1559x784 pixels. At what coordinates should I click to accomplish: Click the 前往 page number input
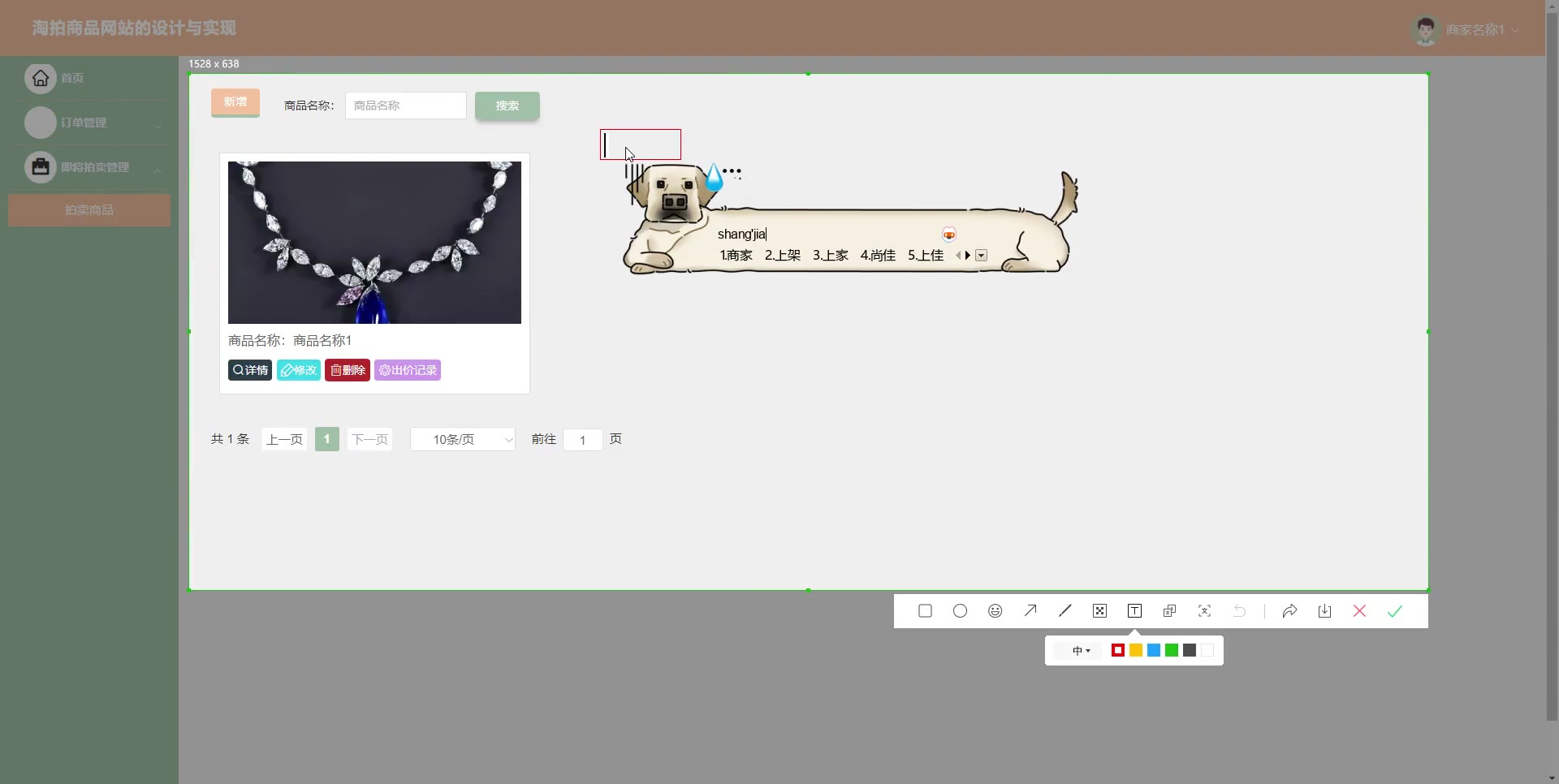(583, 440)
